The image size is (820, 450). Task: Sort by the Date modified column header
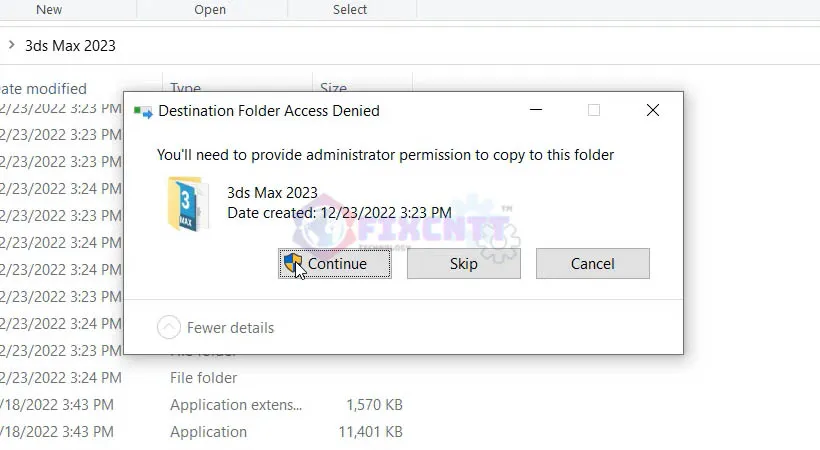[x=45, y=88]
